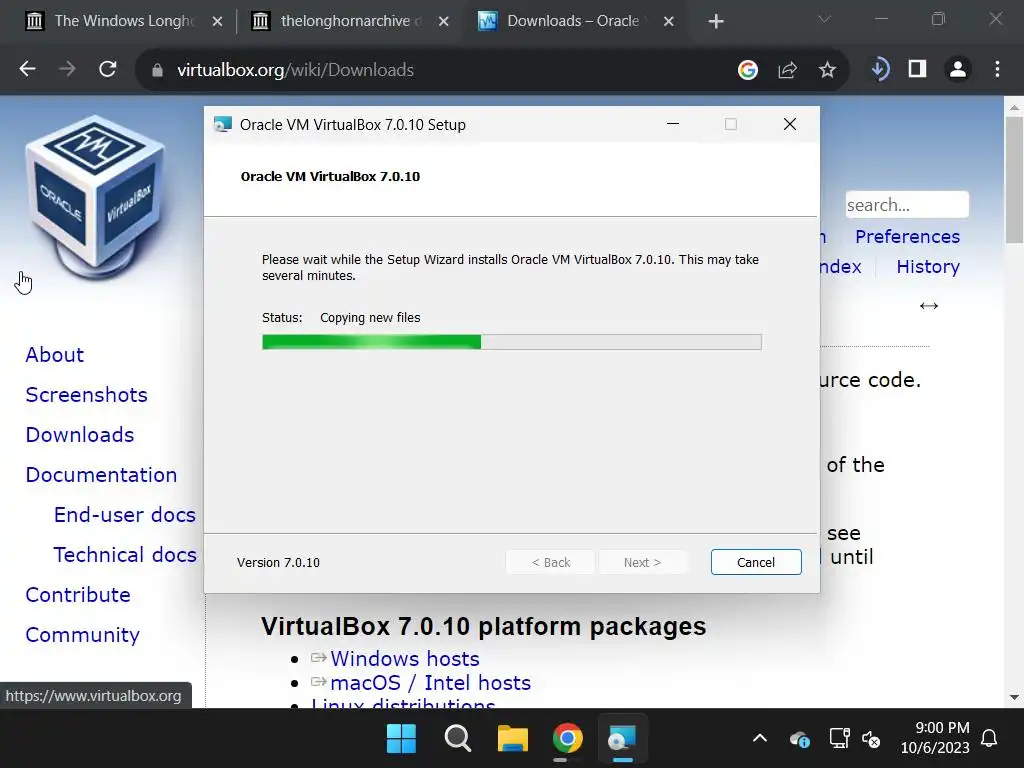Screen dimensions: 1024x768
Task: Click VirtualBox installer taskbar icon
Action: click(x=622, y=739)
